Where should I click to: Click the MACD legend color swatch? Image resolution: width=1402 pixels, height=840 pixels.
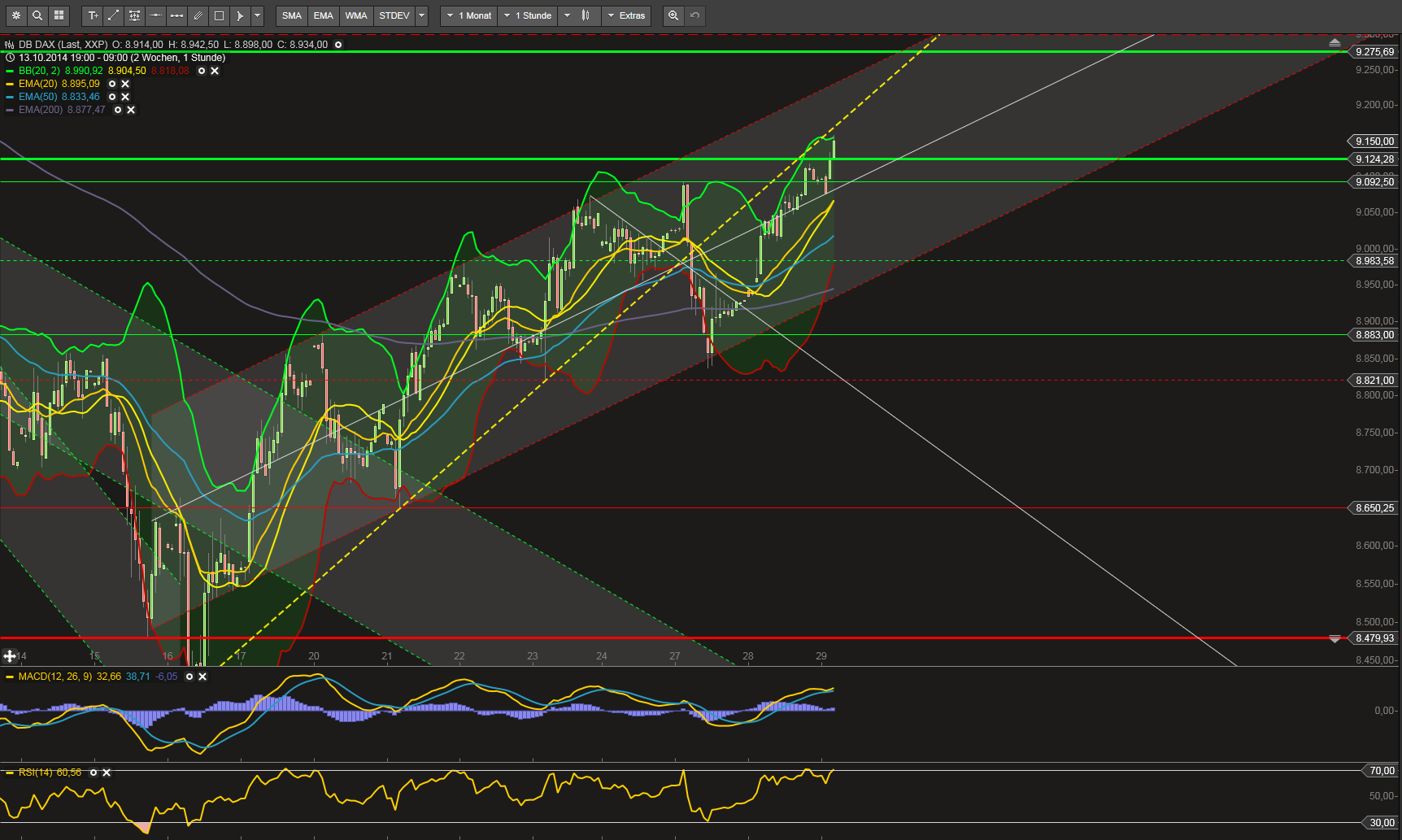[10, 677]
